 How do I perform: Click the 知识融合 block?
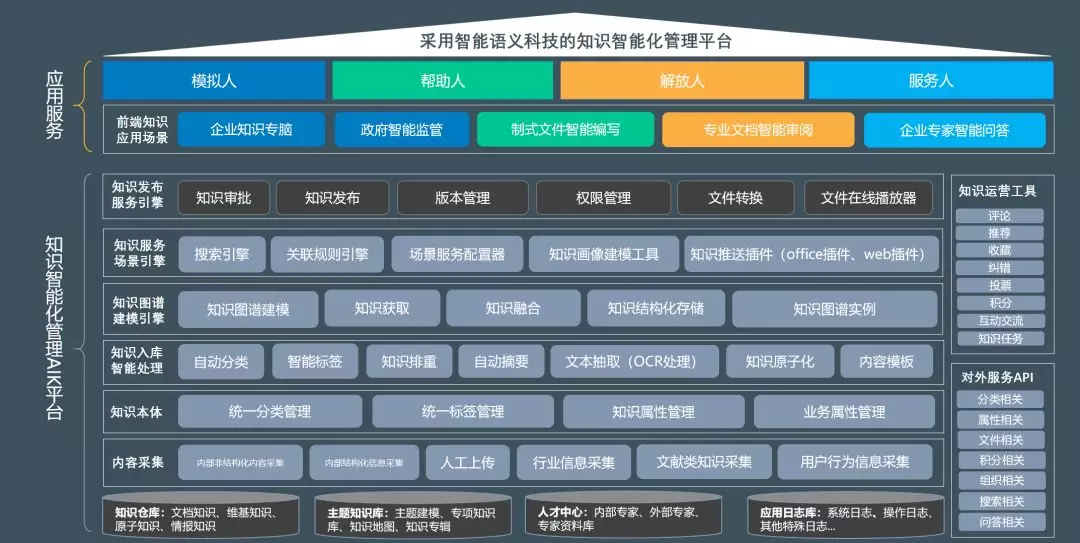pos(513,308)
